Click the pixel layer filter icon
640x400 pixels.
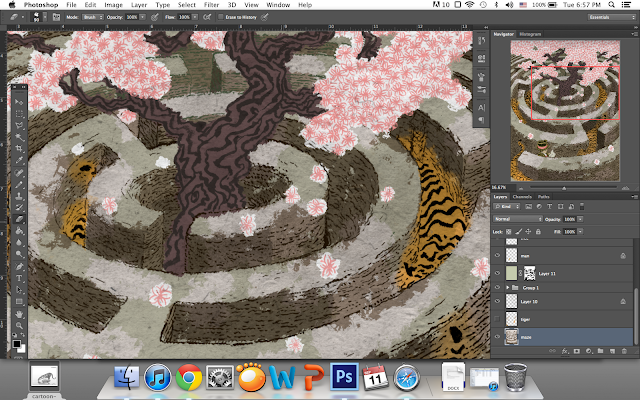point(529,207)
